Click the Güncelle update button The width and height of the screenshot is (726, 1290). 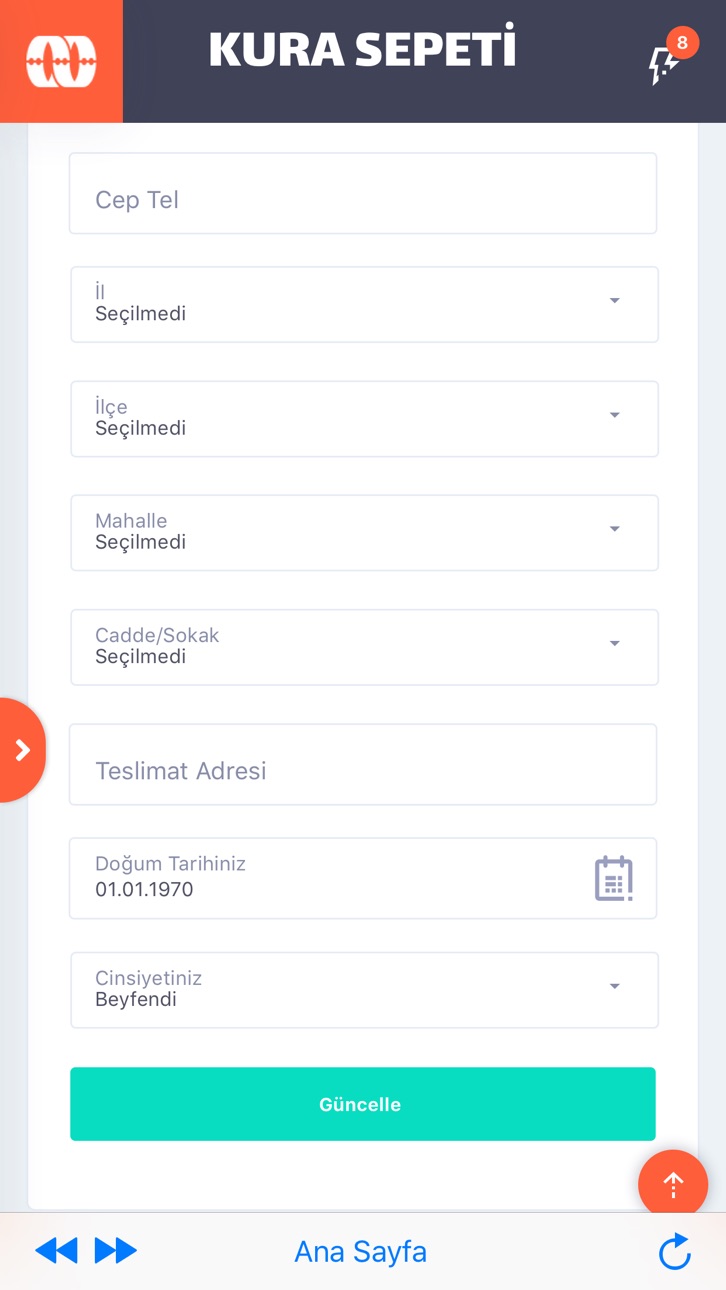coord(363,1104)
